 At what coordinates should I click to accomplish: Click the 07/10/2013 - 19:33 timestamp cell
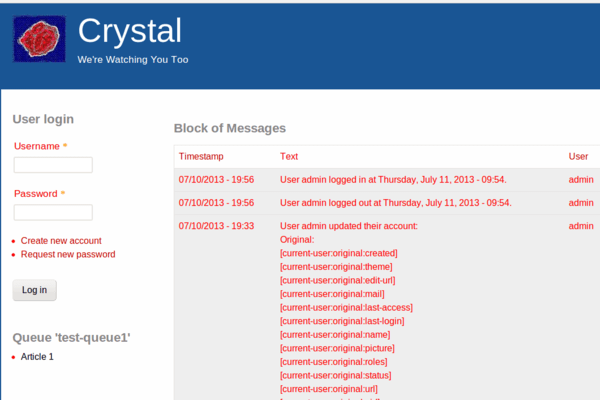216,226
